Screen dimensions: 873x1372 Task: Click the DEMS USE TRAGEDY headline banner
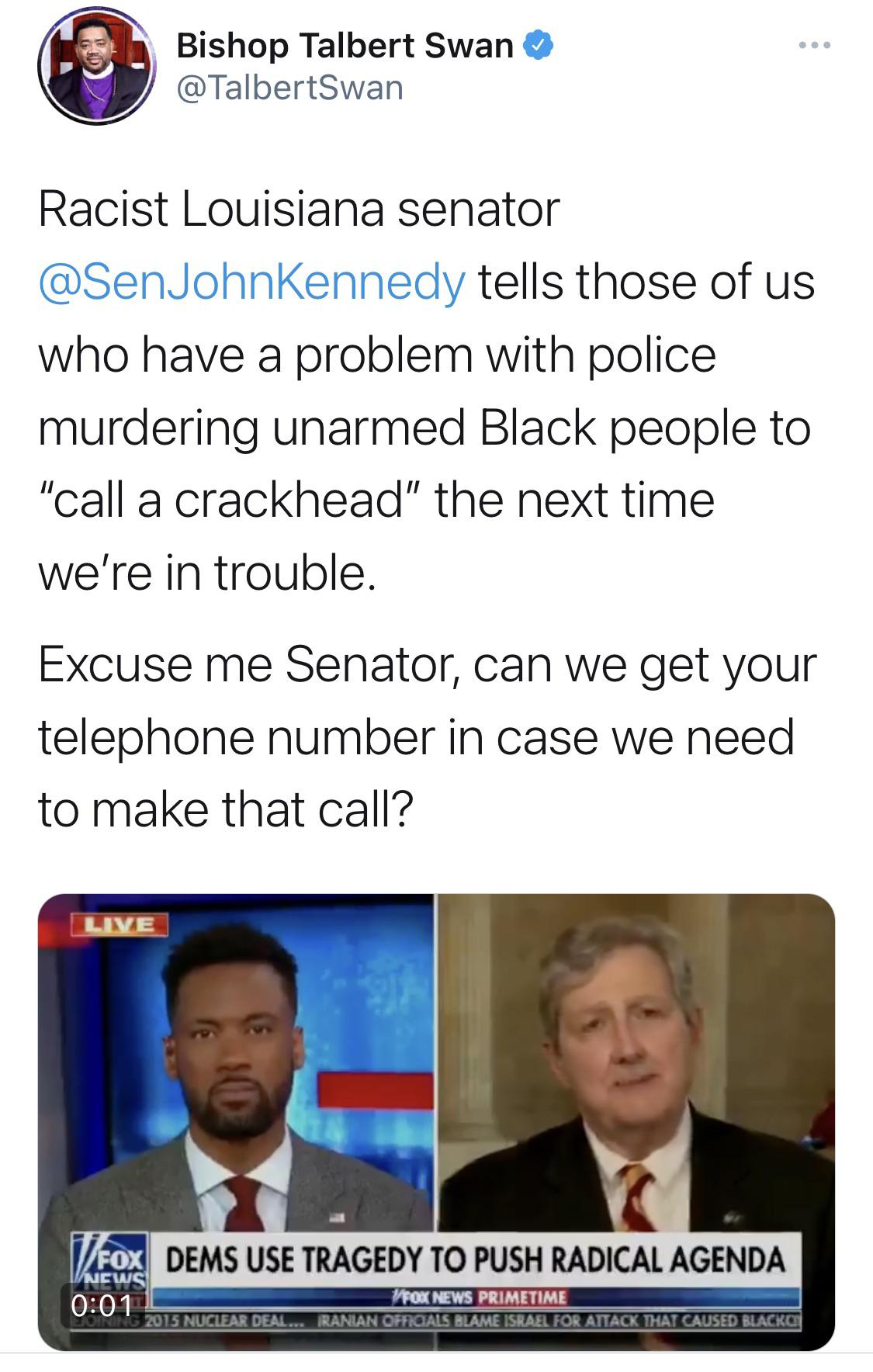475,1259
